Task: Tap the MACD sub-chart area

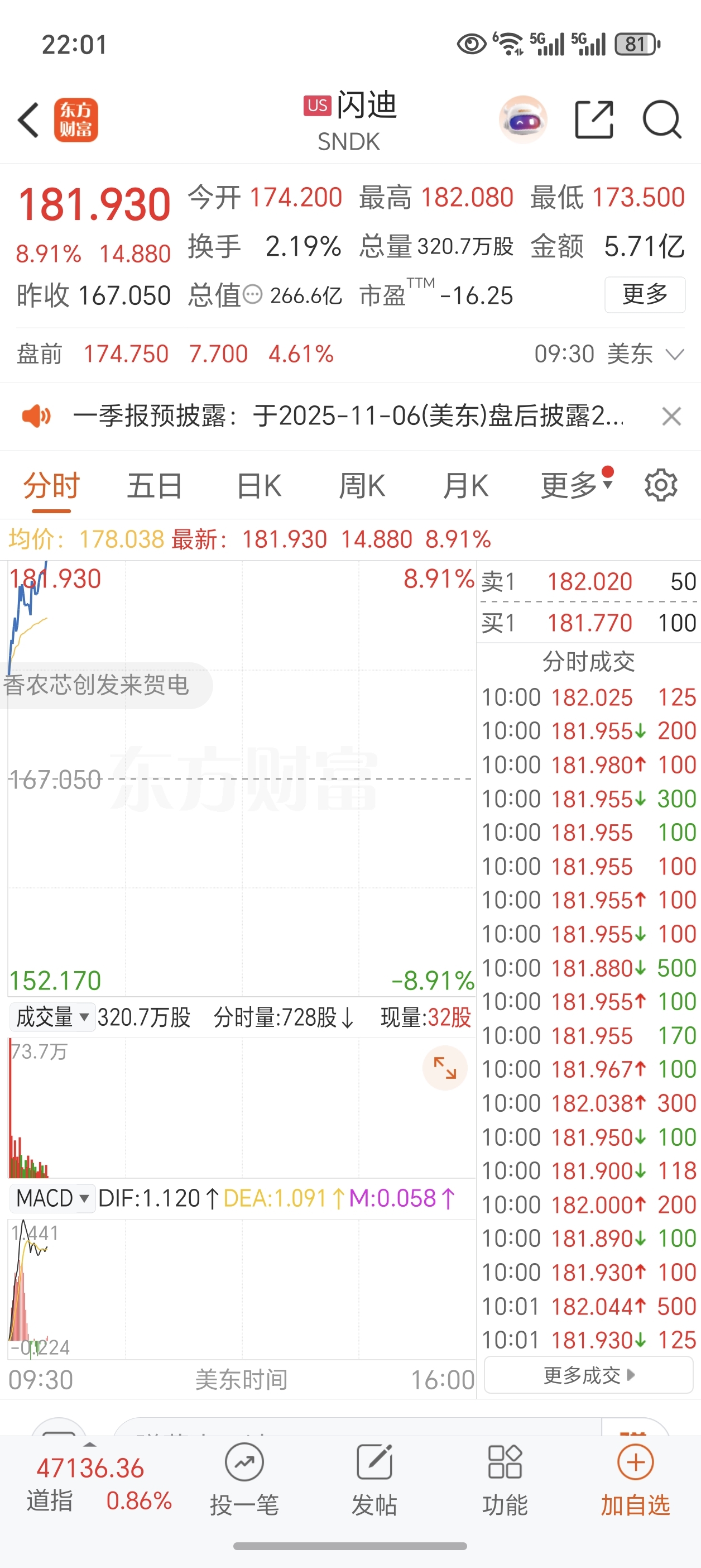Action: pyautogui.click(x=241, y=1289)
